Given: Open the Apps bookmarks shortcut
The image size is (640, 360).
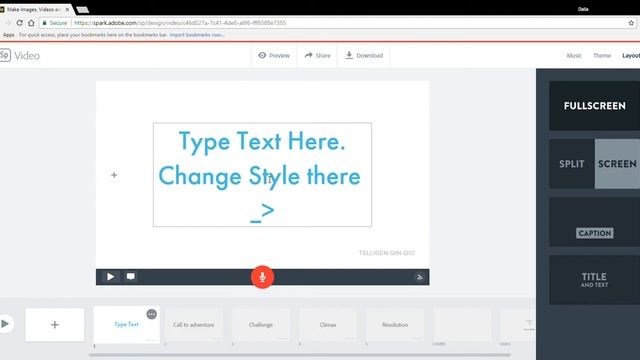Looking at the screenshot, I should [9, 35].
